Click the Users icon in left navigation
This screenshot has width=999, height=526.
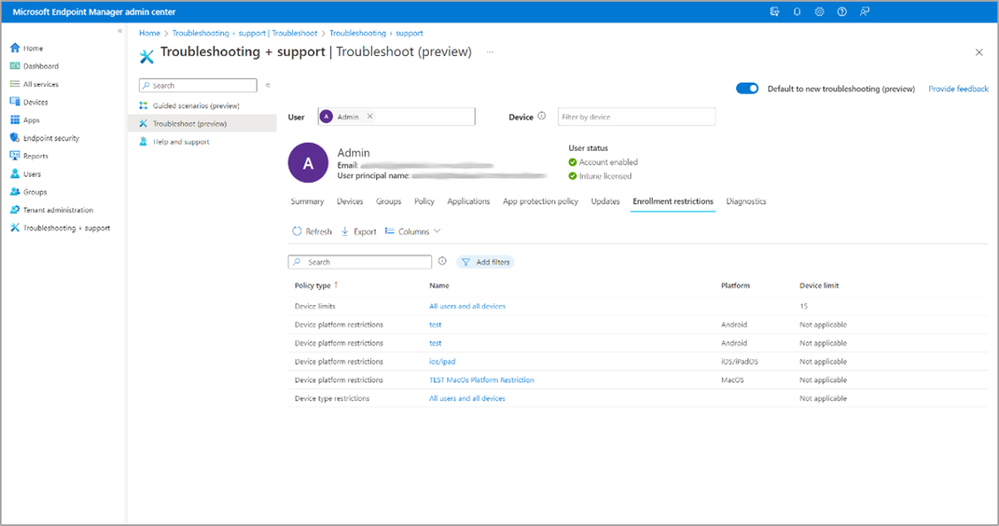[15, 173]
